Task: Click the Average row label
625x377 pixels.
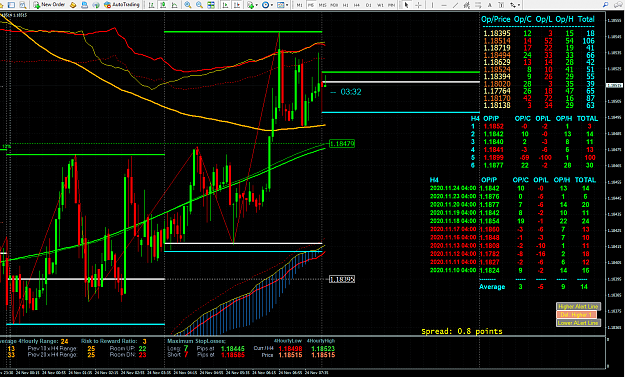Action: pos(492,287)
